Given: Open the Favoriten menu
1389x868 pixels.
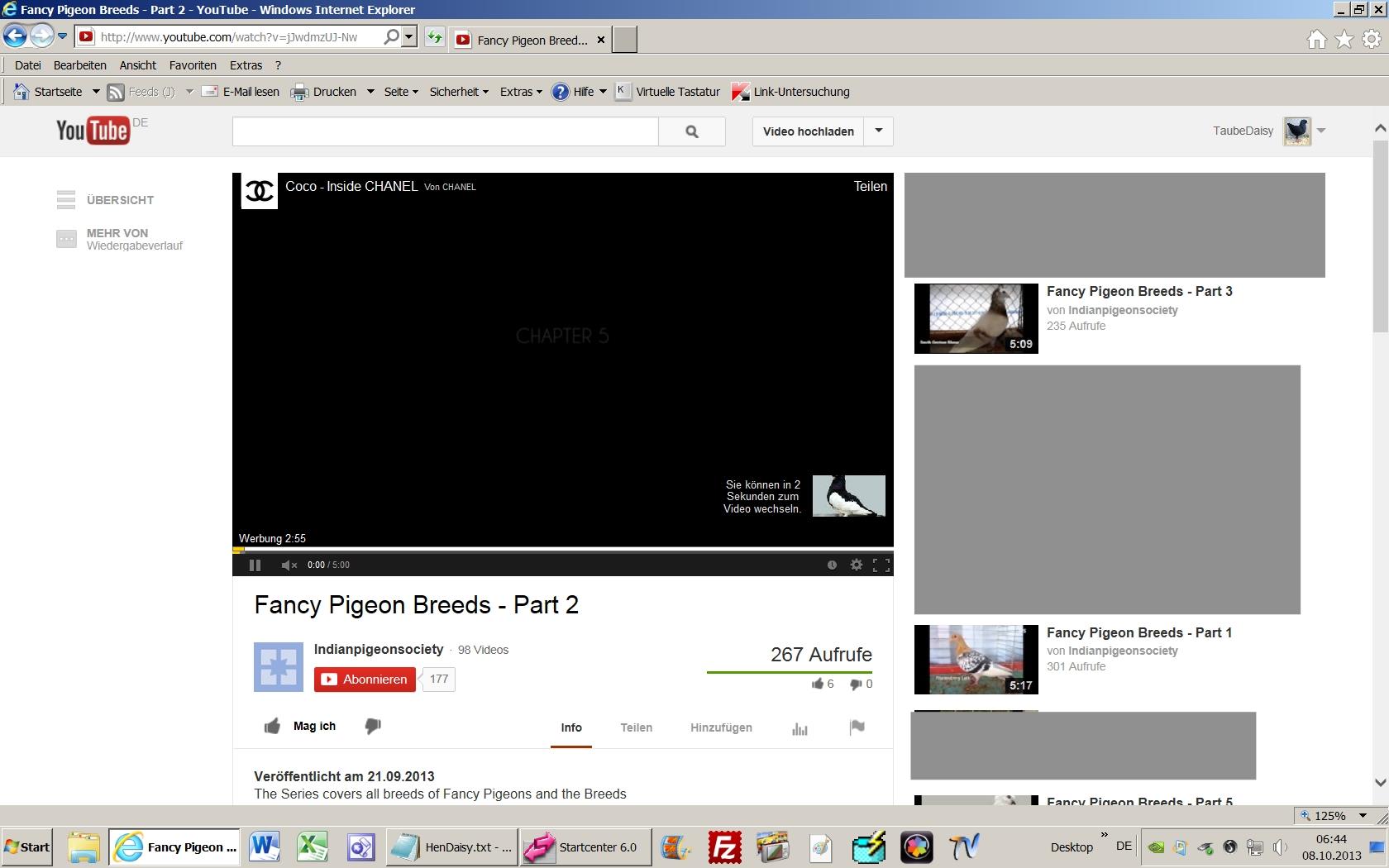Looking at the screenshot, I should (x=193, y=65).
